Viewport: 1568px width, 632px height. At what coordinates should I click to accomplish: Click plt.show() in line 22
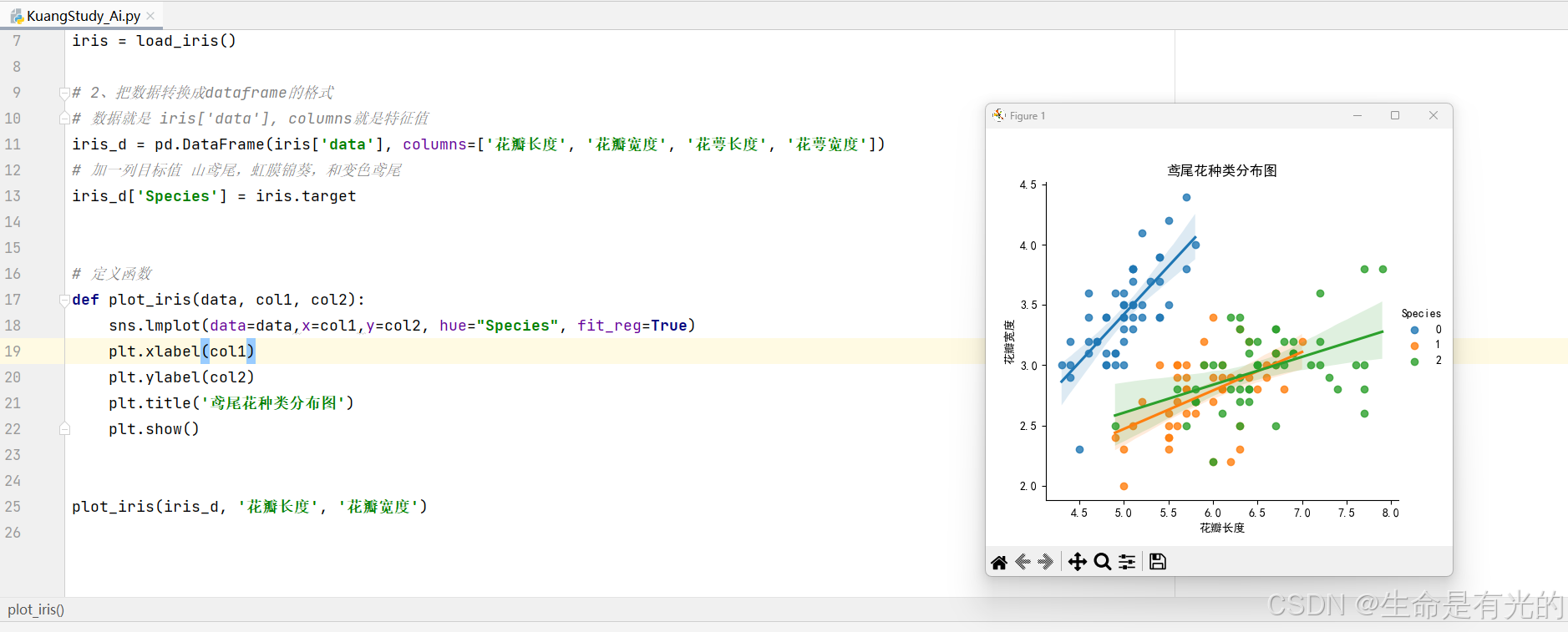coord(154,429)
